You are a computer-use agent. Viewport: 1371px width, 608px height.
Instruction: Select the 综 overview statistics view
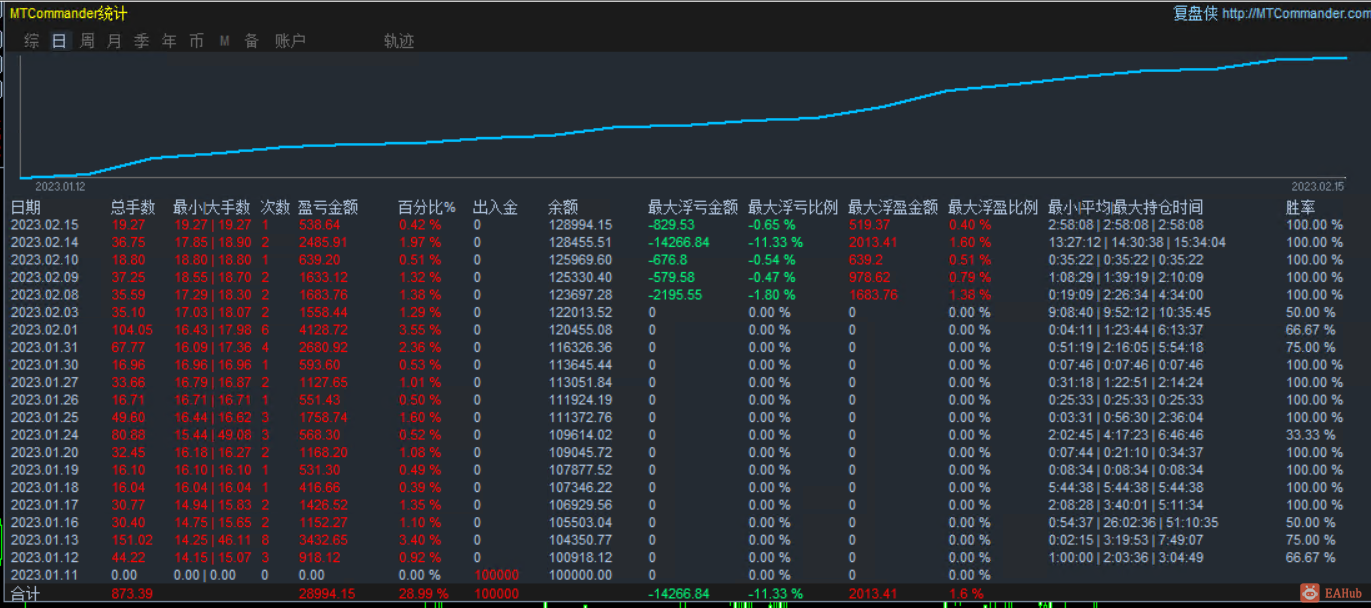pyautogui.click(x=30, y=40)
